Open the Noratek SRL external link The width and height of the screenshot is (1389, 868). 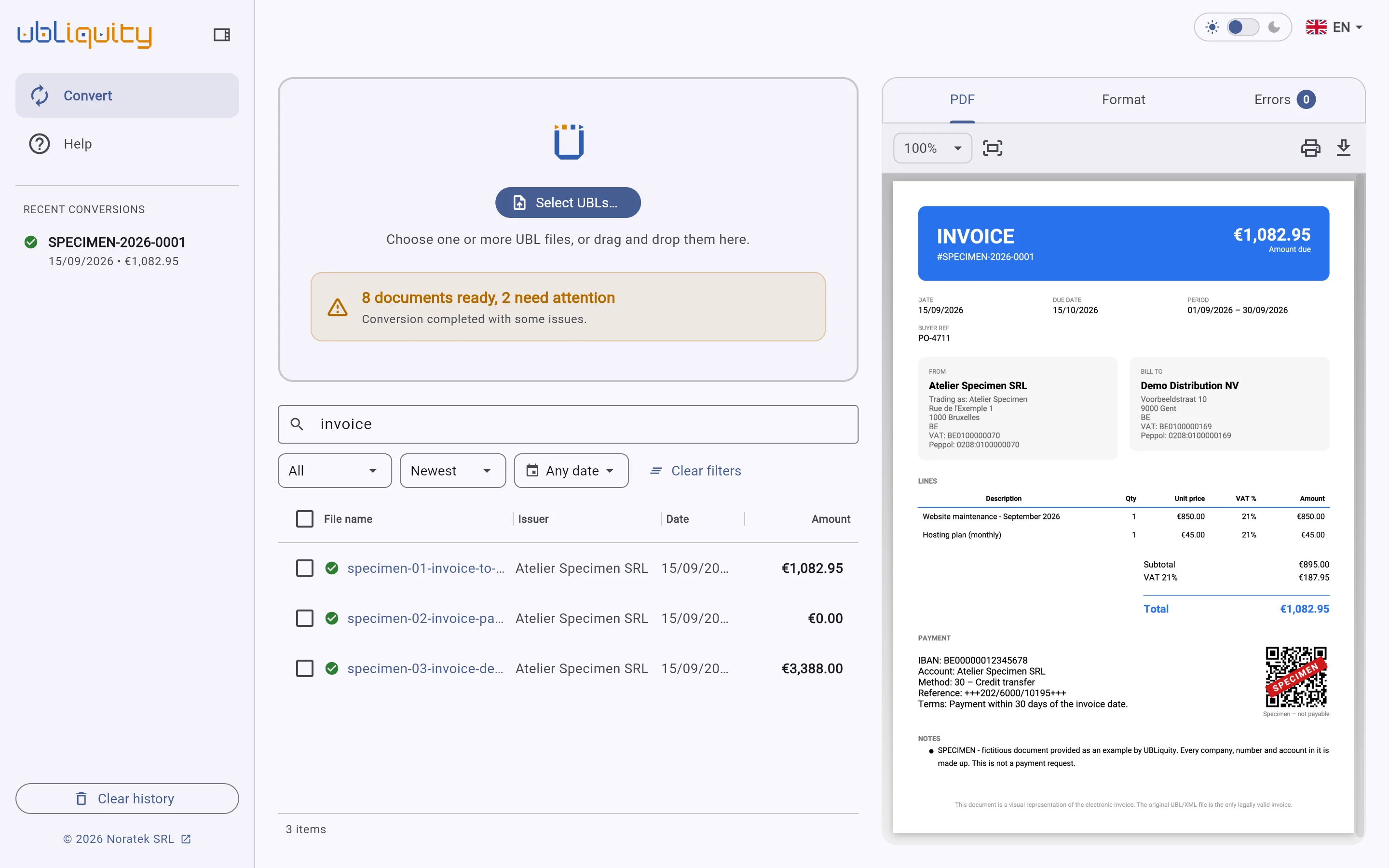(127, 839)
